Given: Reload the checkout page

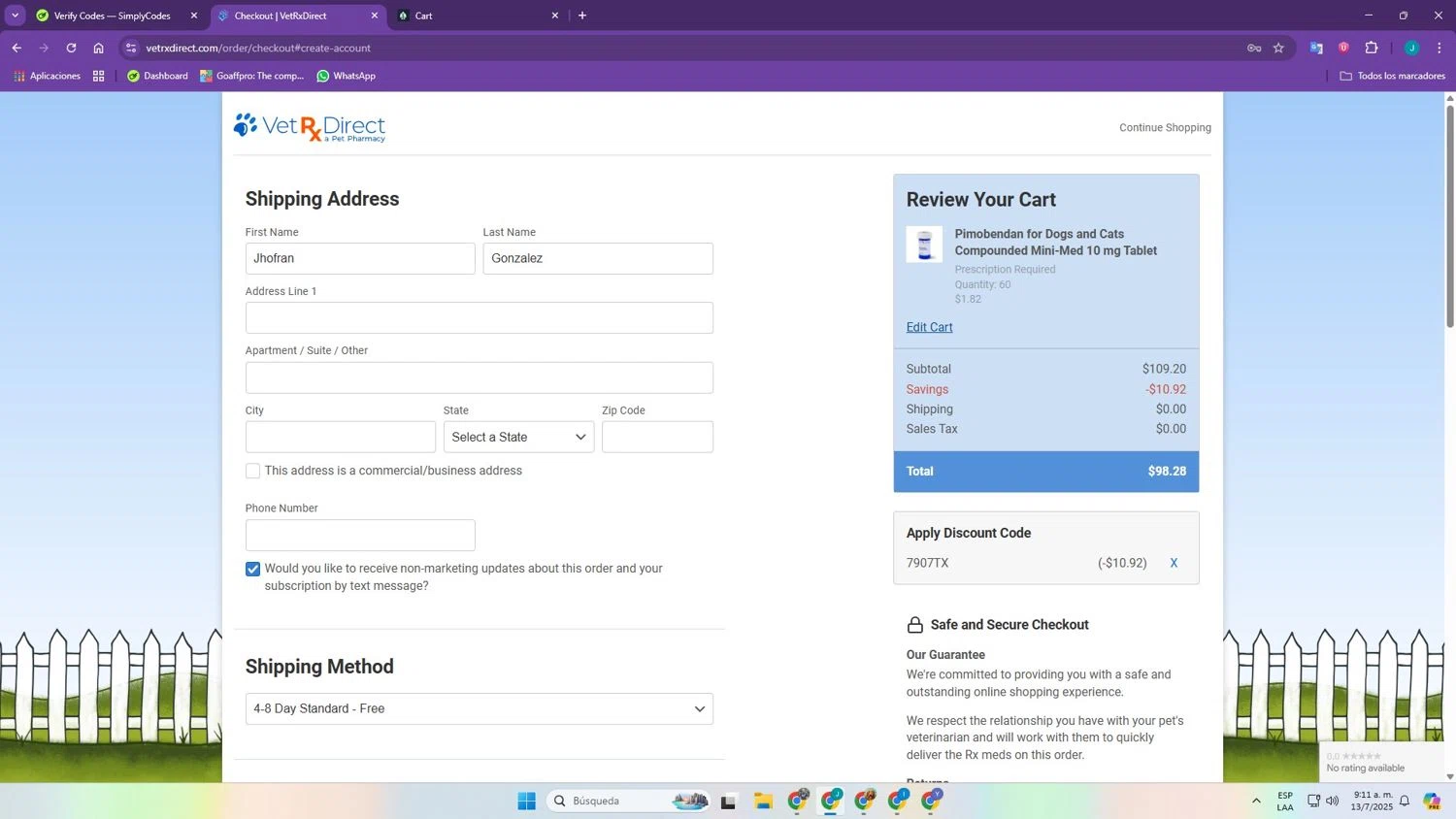Looking at the screenshot, I should 71,48.
